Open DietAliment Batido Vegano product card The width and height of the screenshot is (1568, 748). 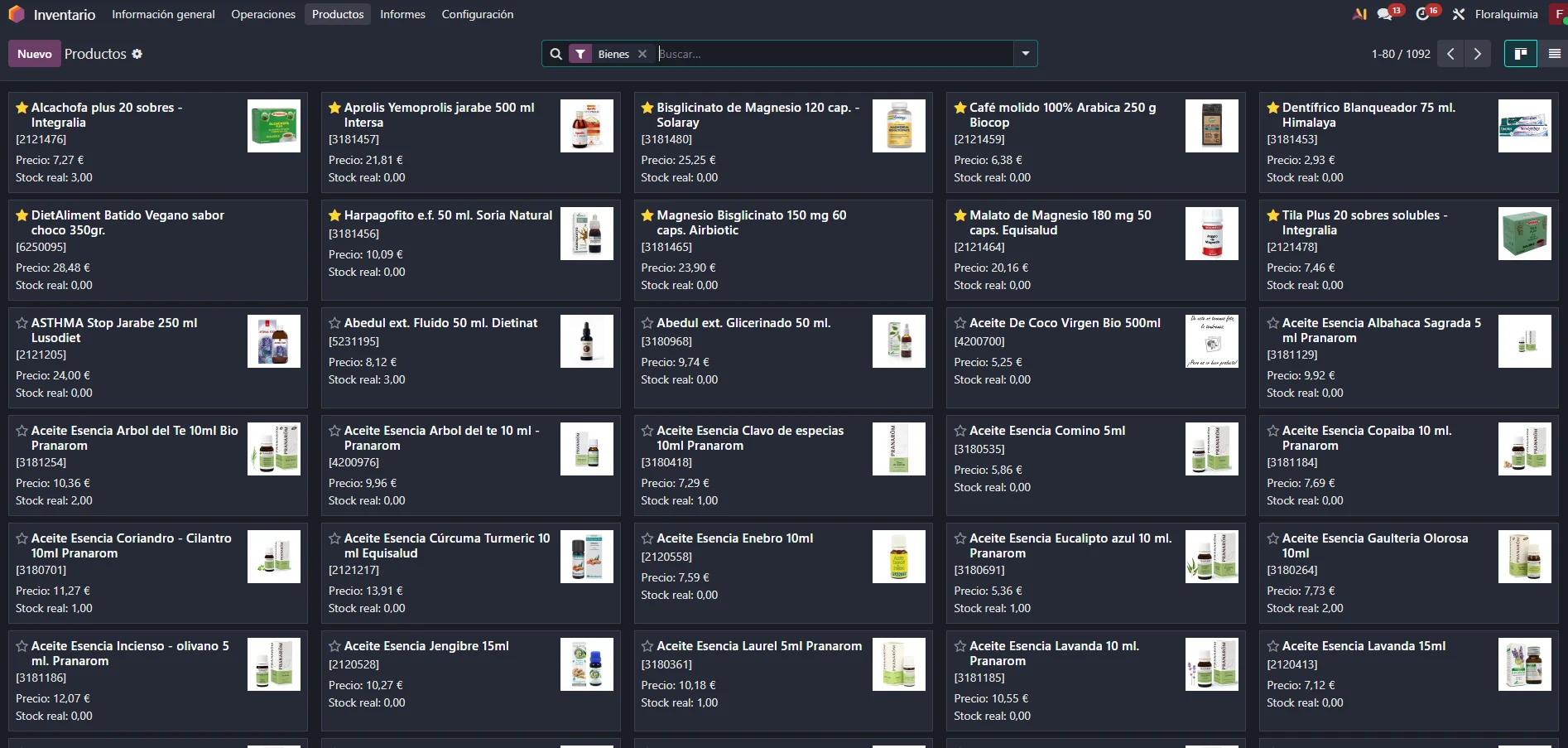[157, 250]
